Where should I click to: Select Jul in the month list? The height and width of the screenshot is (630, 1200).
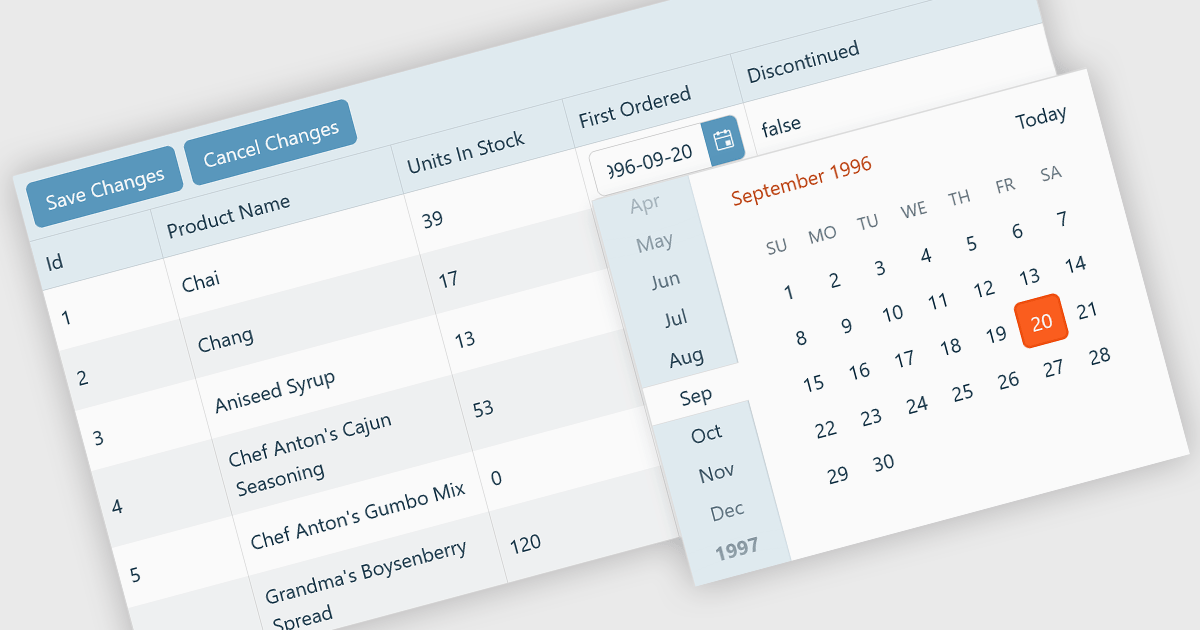[x=676, y=319]
